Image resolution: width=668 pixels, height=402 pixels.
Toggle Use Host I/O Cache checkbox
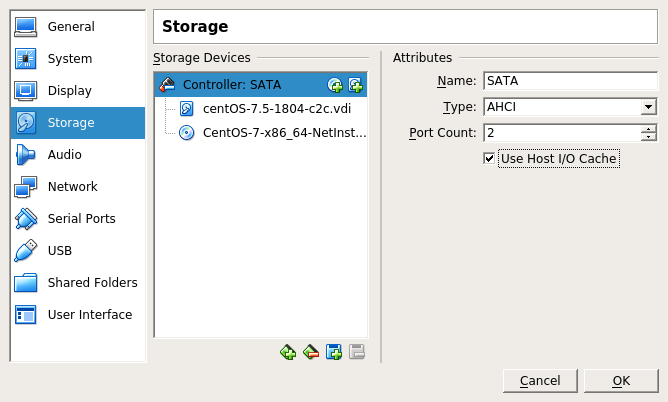coord(489,159)
